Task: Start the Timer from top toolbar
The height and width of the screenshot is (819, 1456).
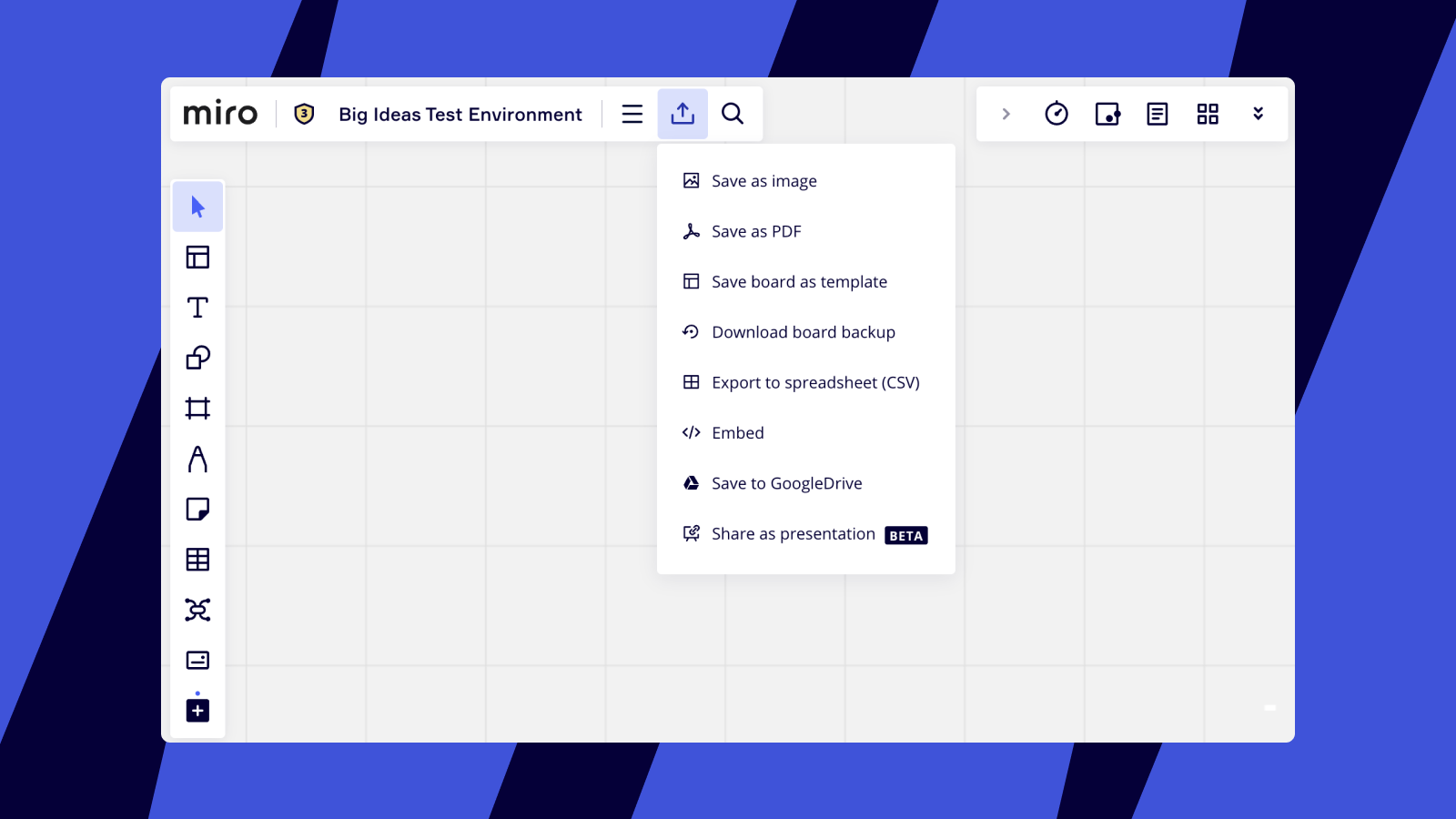Action: click(x=1057, y=114)
